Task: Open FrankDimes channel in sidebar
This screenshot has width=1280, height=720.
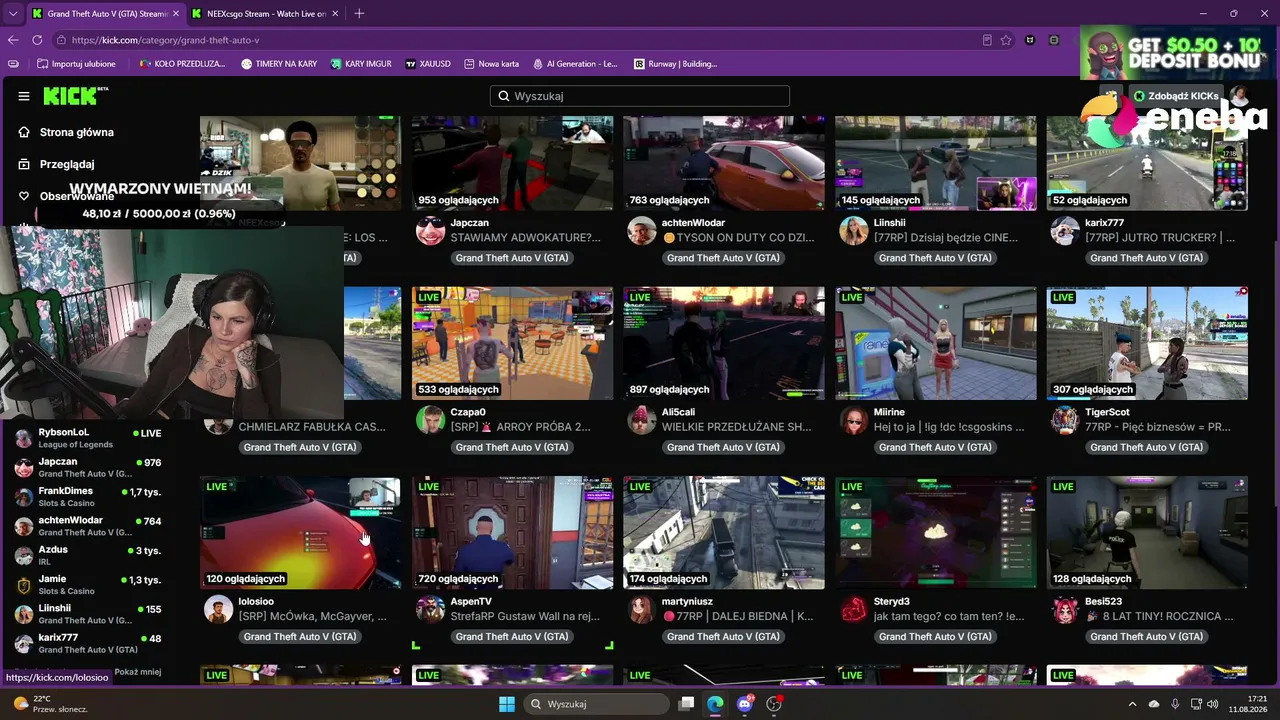Action: [x=88, y=496]
